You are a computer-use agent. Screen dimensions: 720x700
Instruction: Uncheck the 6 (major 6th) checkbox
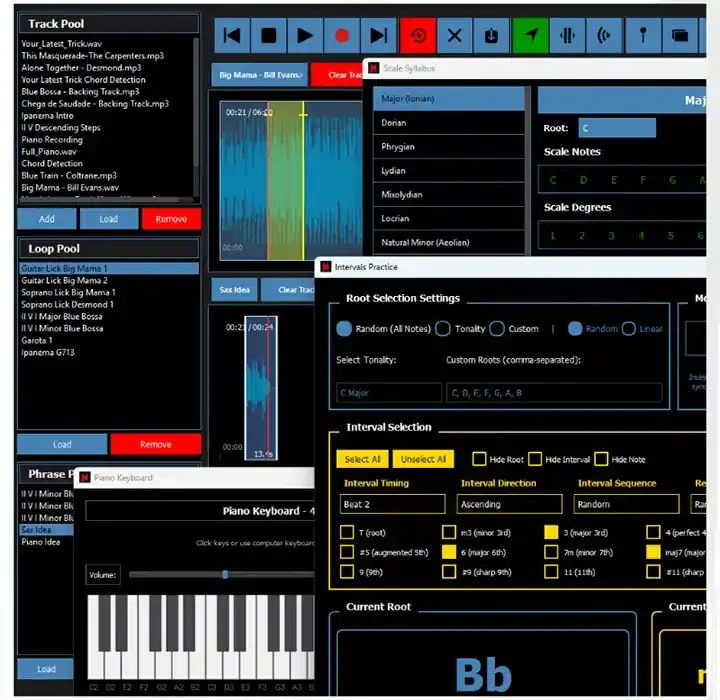449,552
